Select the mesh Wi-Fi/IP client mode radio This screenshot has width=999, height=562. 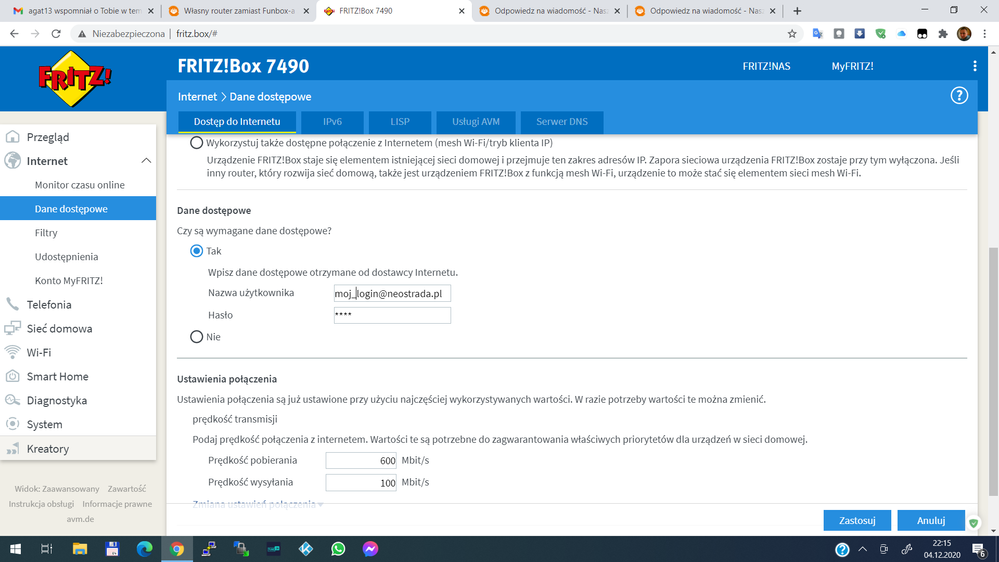tap(196, 143)
